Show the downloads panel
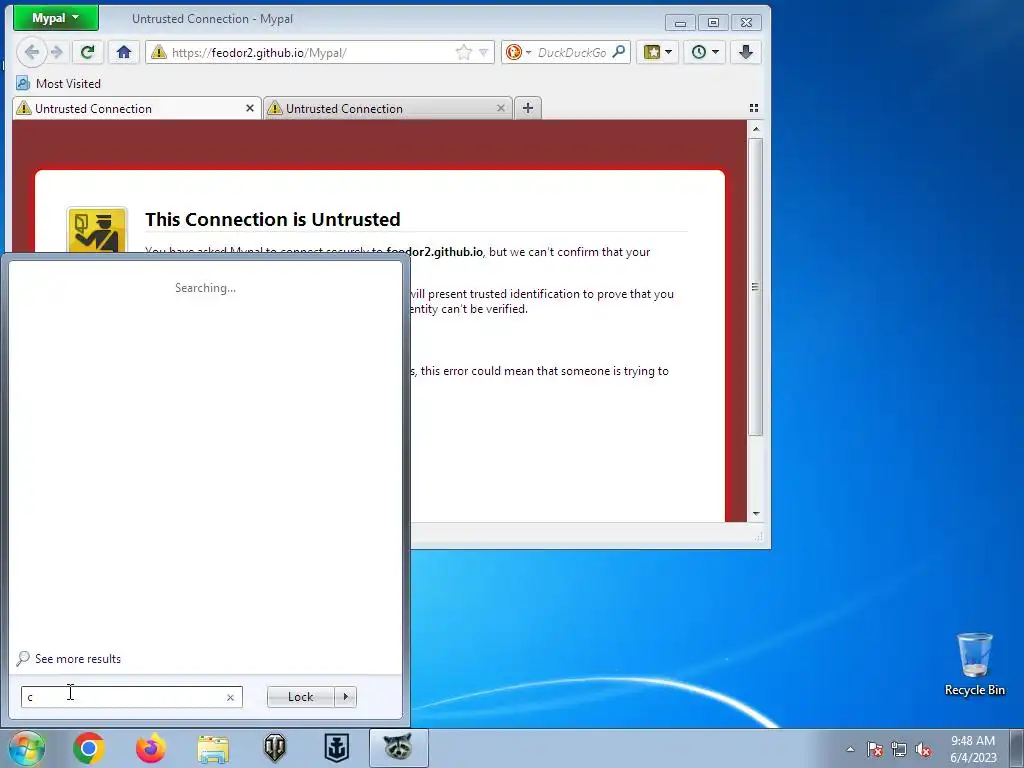The height and width of the screenshot is (768, 1024). [746, 52]
